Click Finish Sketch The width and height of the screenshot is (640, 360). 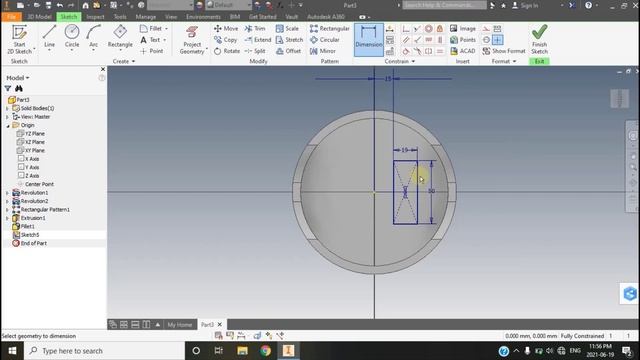(539, 40)
